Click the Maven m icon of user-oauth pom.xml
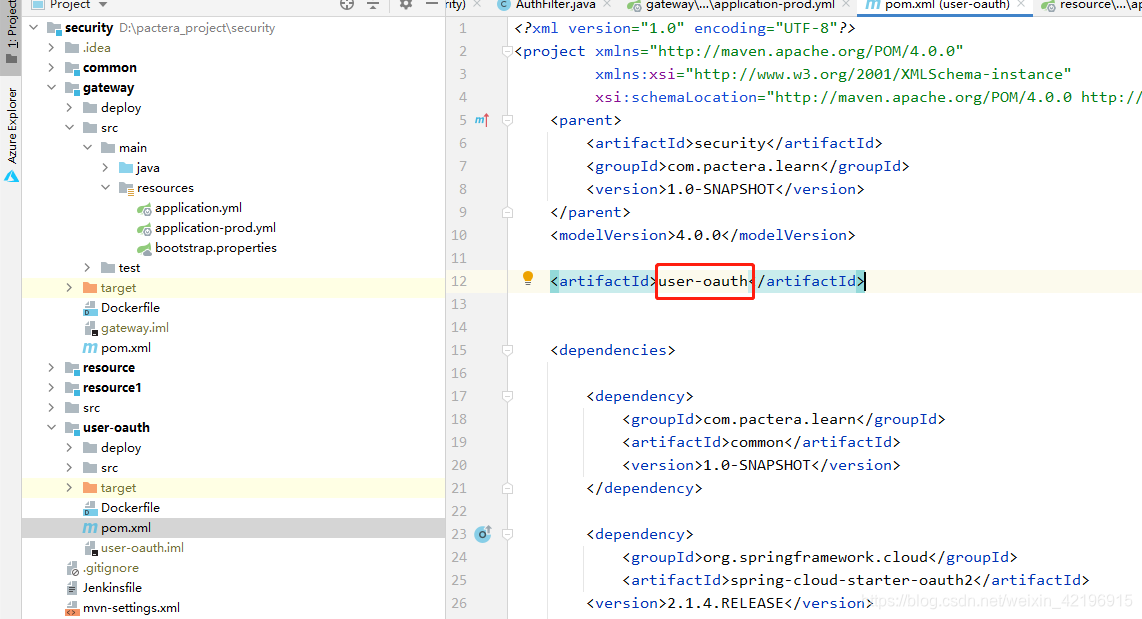 coord(90,528)
